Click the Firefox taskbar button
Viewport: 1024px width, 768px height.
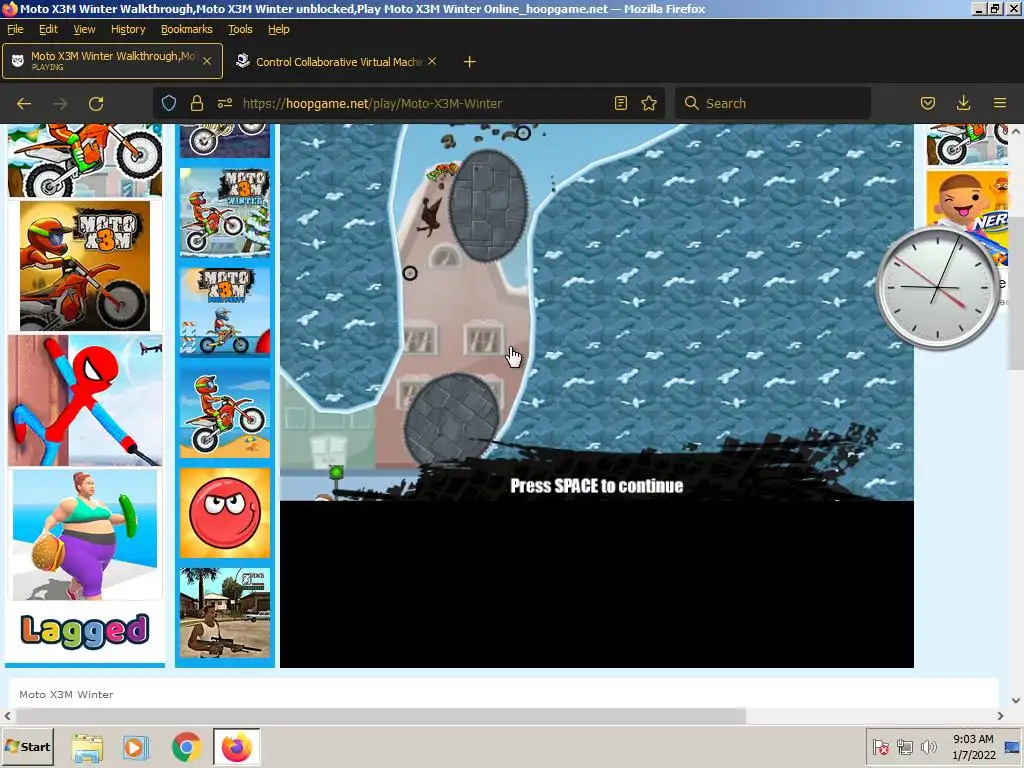point(236,747)
